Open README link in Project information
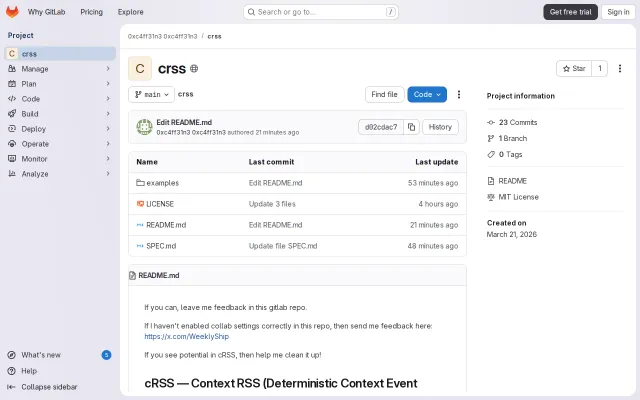Screen dimensions: 640x400 click(x=513, y=181)
